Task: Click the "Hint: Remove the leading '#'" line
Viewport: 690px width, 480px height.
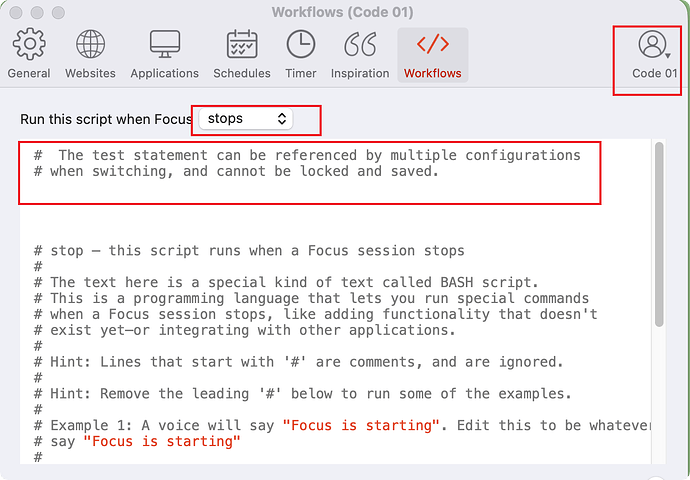Action: [303, 393]
